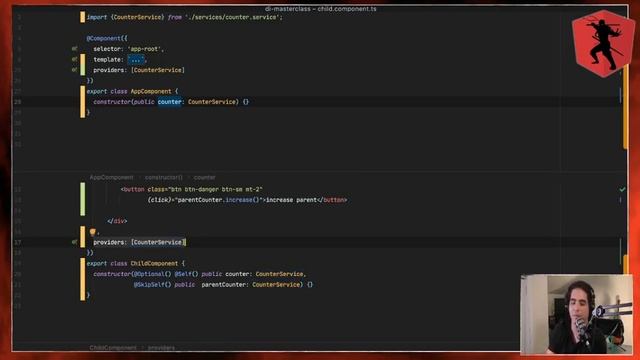Click the green inspection checkmark in lower editor
The image size is (640, 360).
point(622,189)
